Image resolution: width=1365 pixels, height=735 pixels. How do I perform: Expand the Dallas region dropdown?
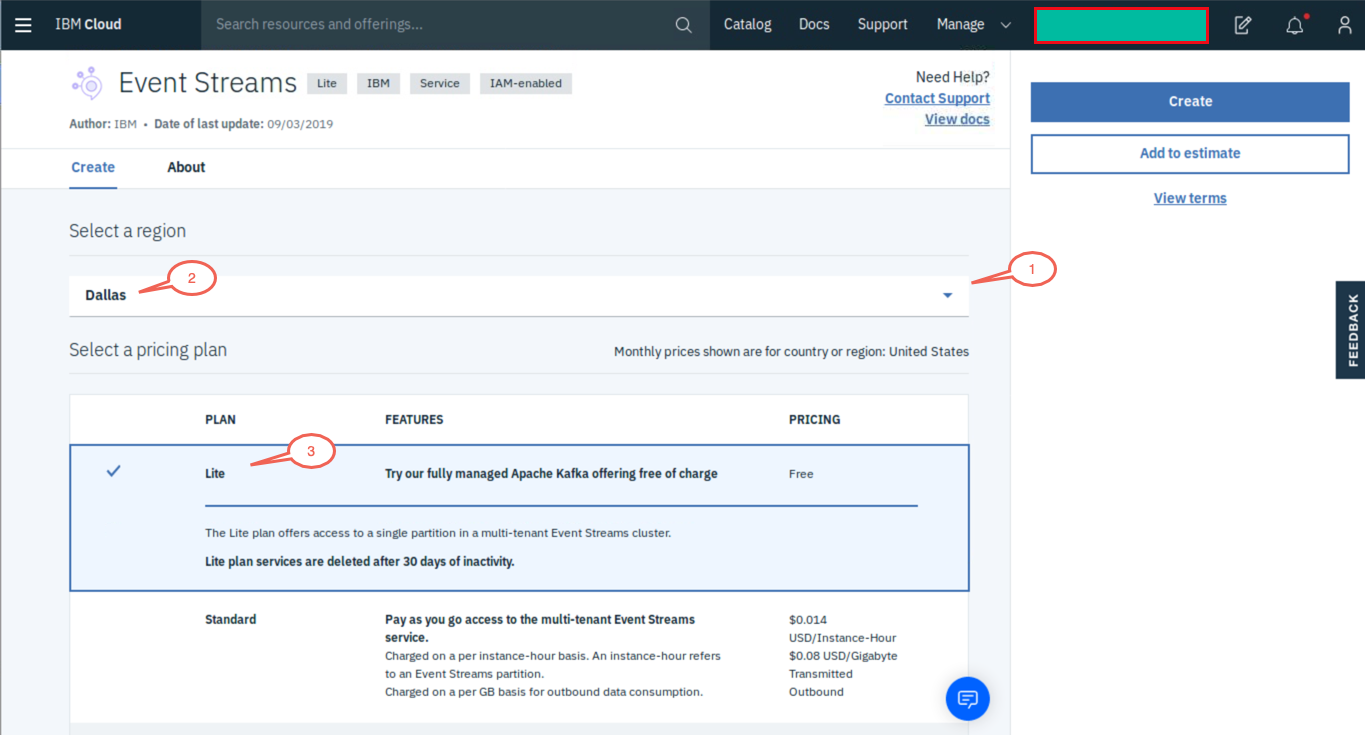[519, 296]
